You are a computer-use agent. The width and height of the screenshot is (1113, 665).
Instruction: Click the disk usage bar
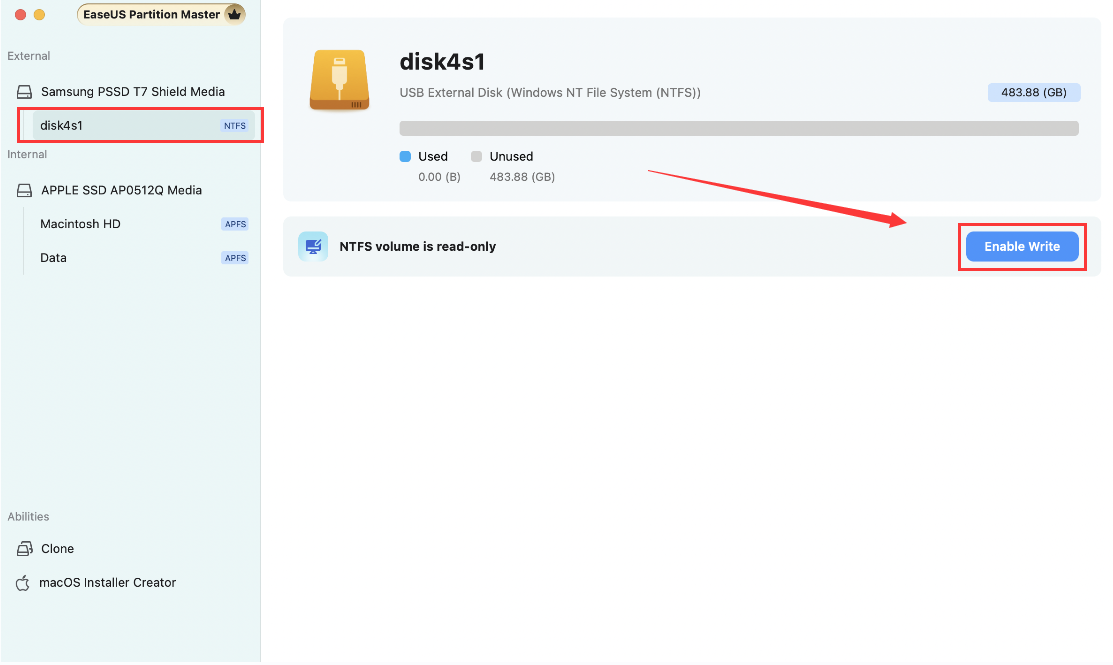pos(739,128)
